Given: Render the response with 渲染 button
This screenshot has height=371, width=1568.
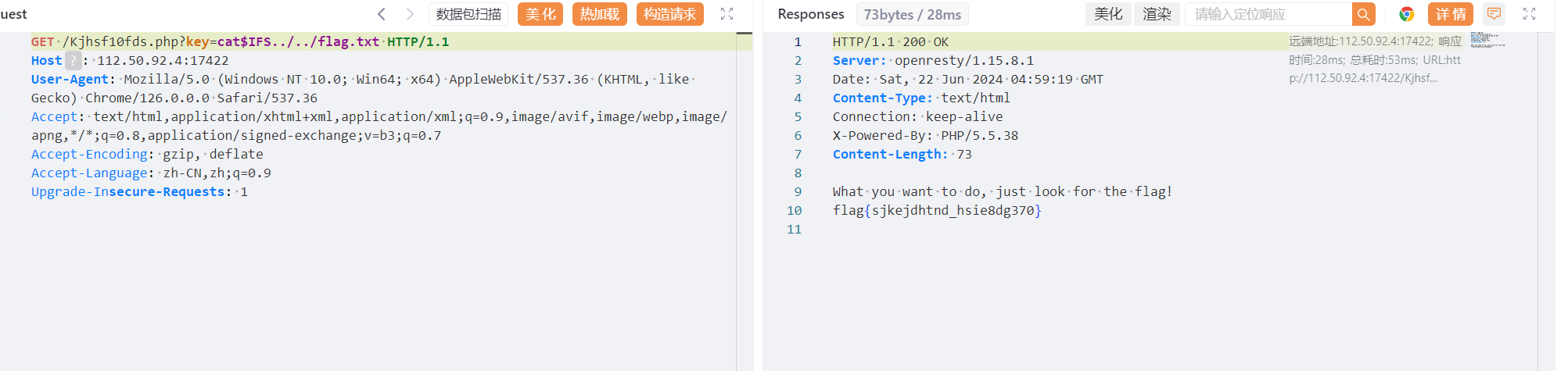Looking at the screenshot, I should coord(1157,14).
